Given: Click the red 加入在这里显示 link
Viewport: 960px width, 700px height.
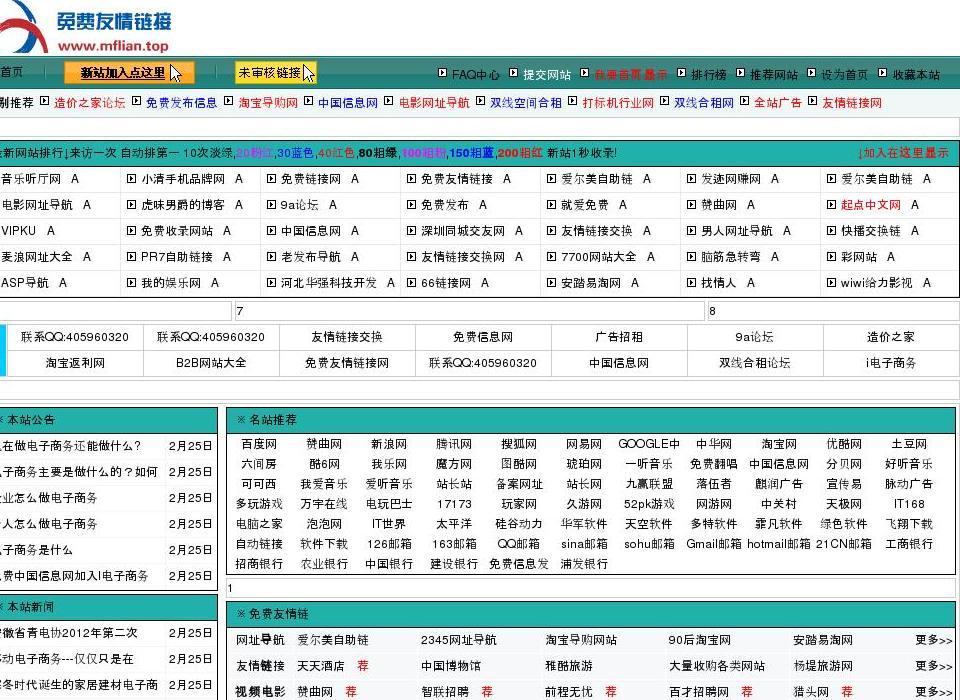Looking at the screenshot, I should click(x=903, y=153).
